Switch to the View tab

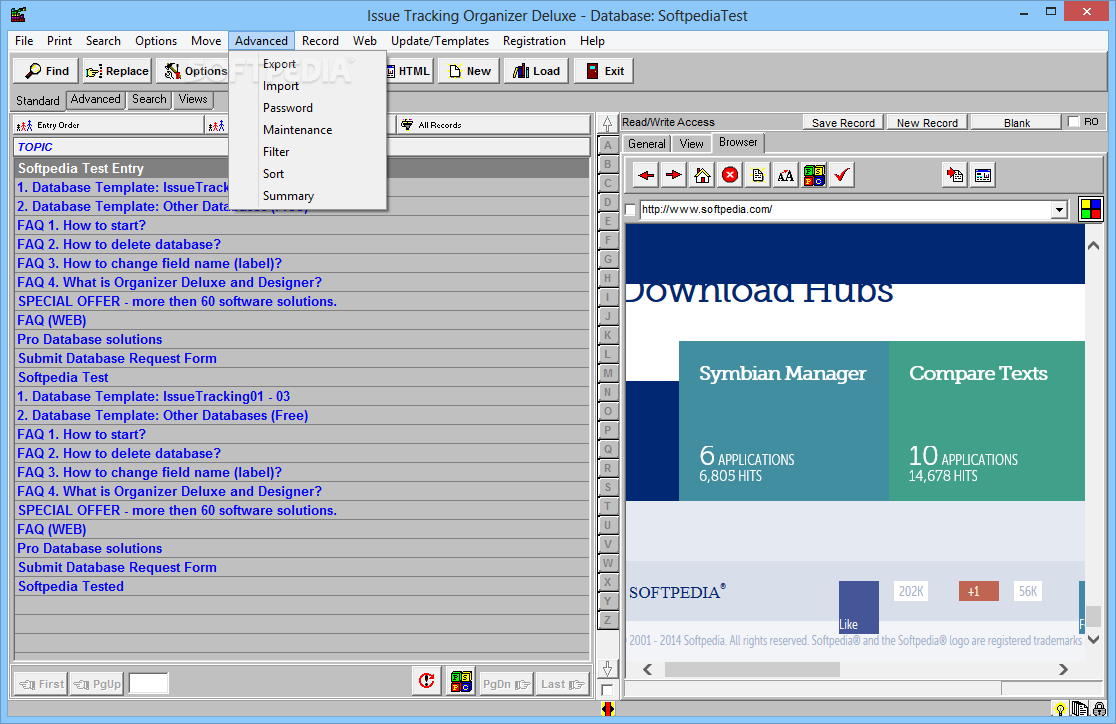[691, 144]
